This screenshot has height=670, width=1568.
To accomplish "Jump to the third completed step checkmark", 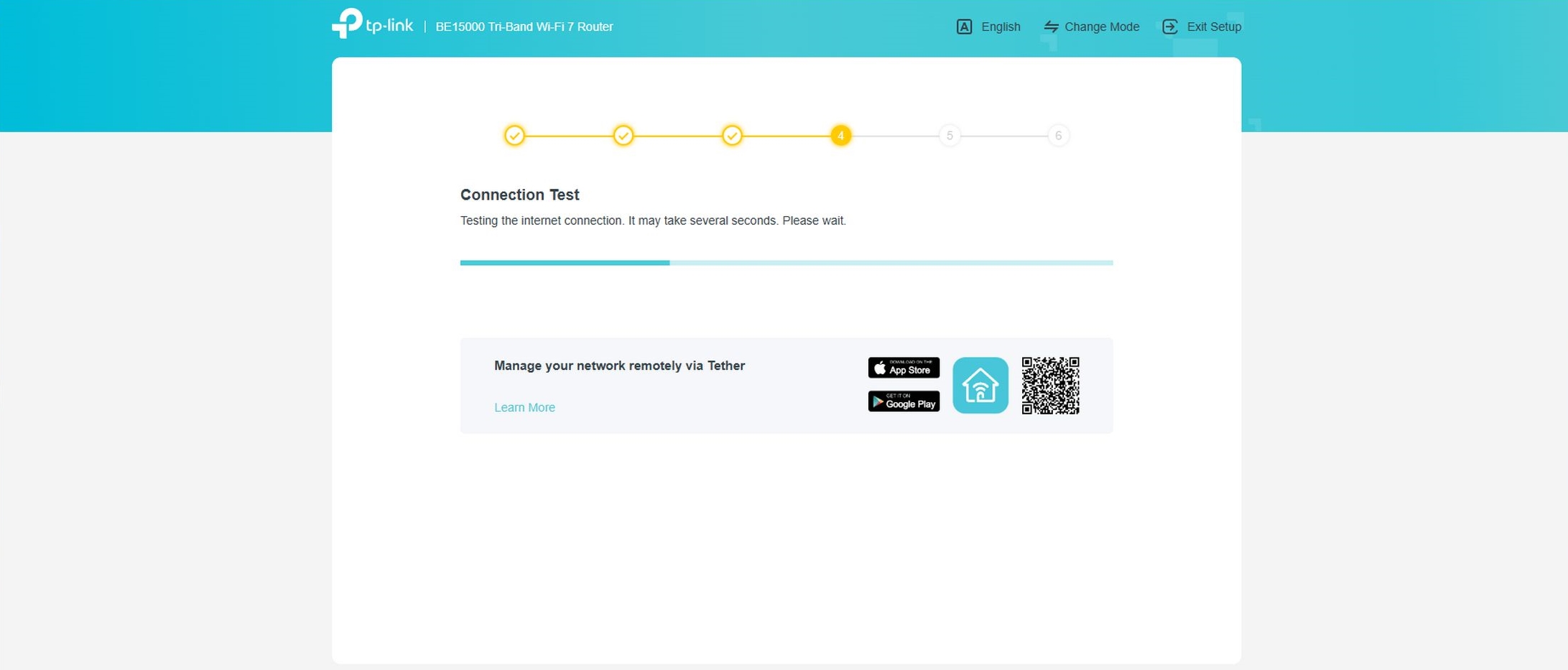I will (732, 136).
